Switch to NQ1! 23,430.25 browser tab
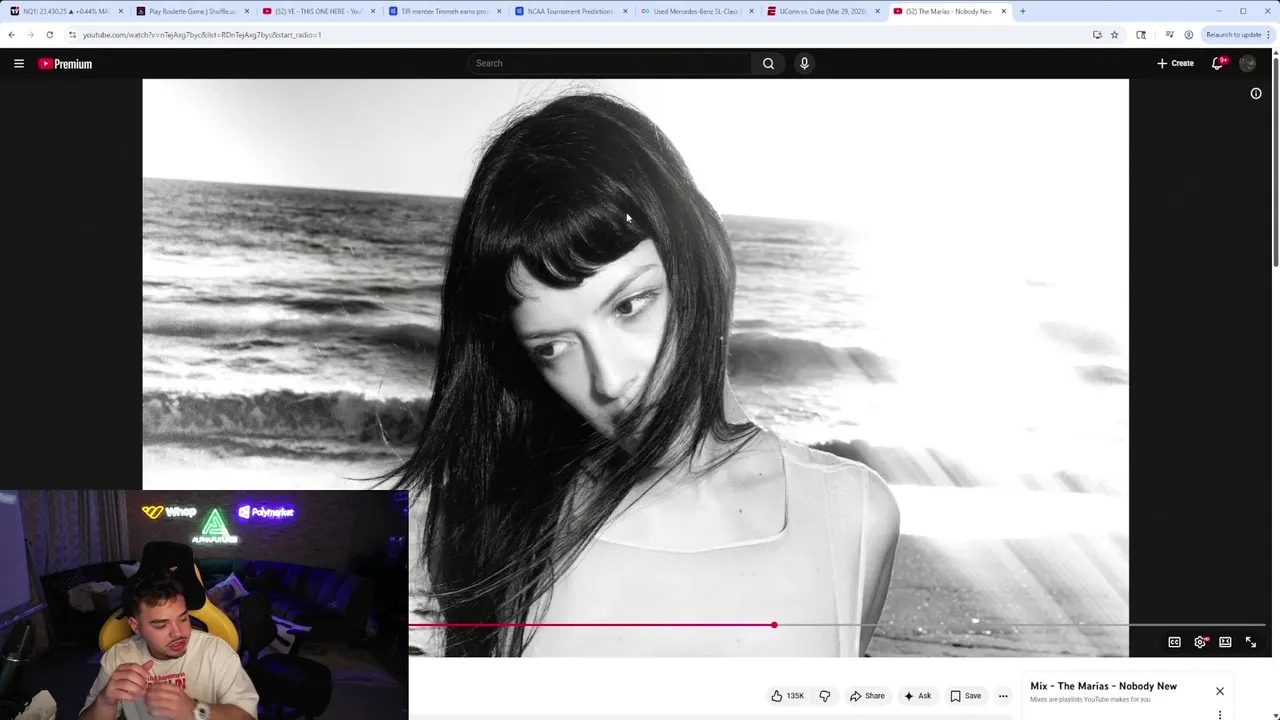This screenshot has height=720, width=1280. tap(66, 11)
